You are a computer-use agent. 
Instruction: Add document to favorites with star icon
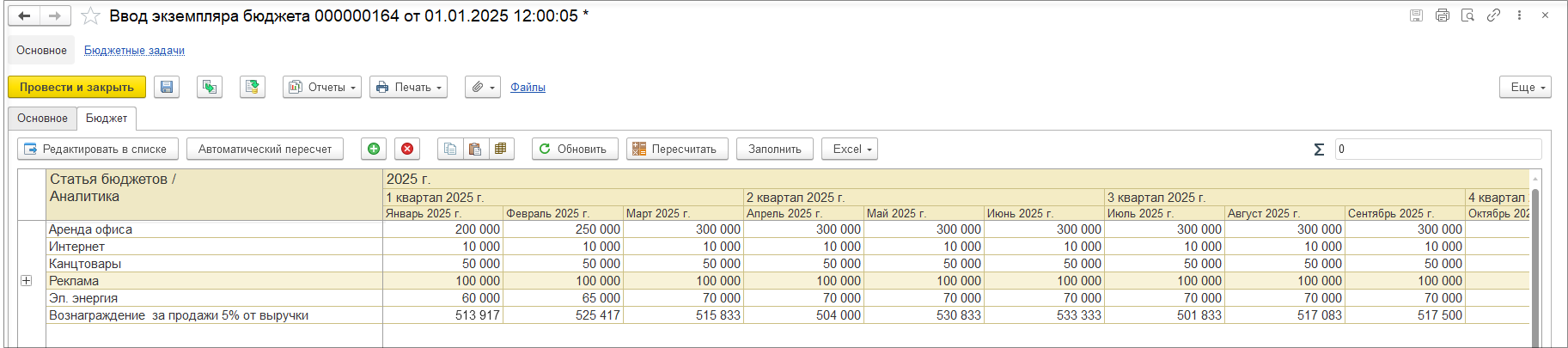pos(90,16)
